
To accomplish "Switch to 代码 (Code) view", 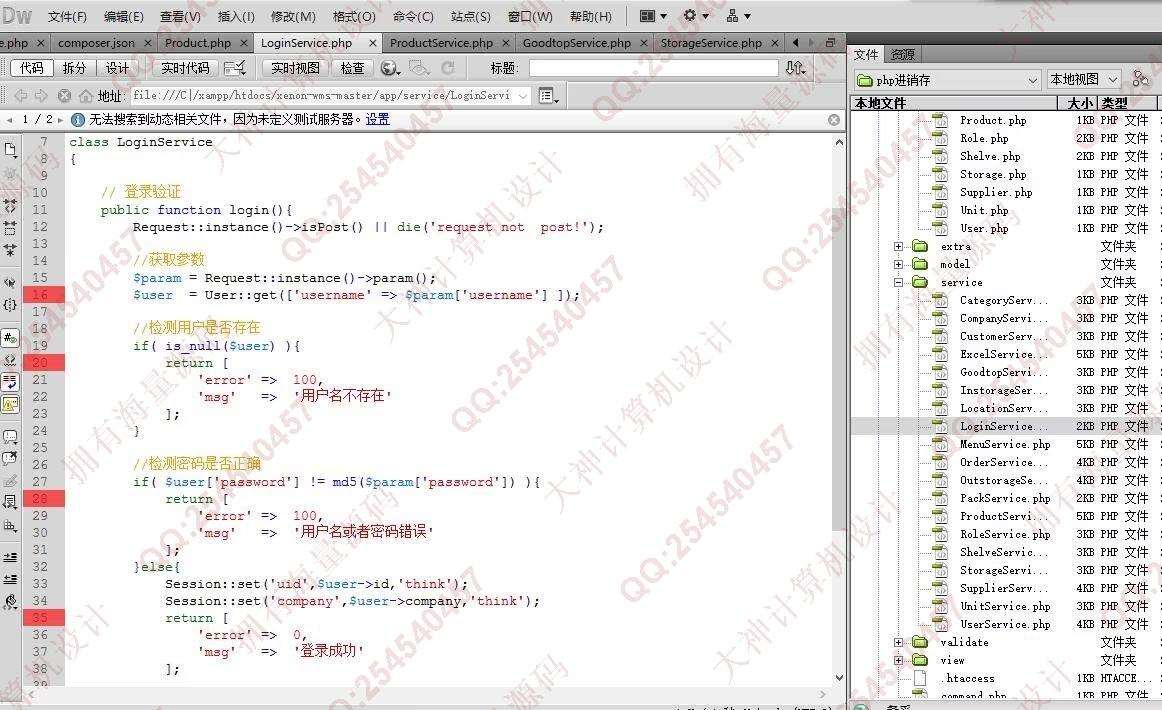I will [x=31, y=68].
